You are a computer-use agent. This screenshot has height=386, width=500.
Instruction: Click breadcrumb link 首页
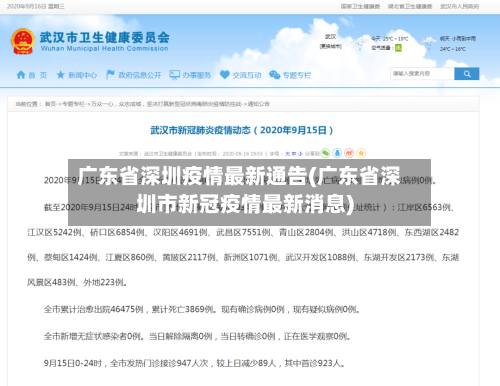[51, 104]
